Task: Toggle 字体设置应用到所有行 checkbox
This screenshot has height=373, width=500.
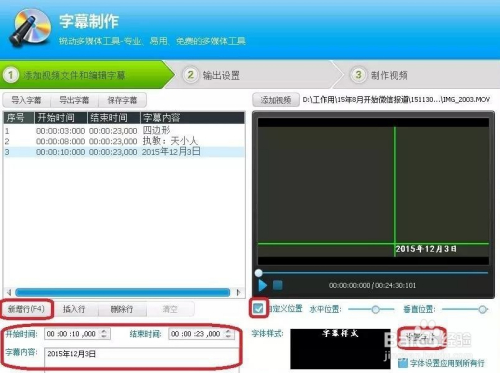Action: pyautogui.click(x=403, y=363)
